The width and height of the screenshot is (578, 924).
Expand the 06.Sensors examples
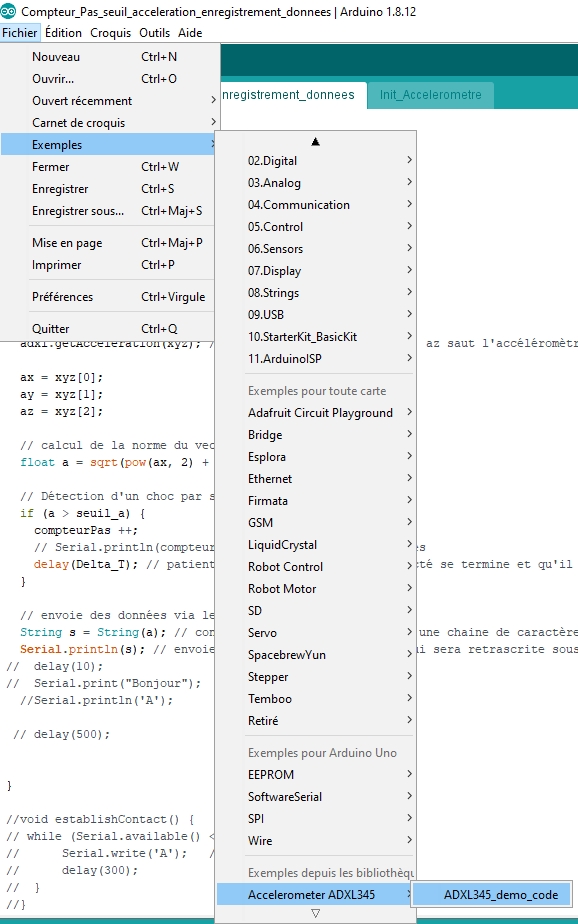click(x=316, y=249)
